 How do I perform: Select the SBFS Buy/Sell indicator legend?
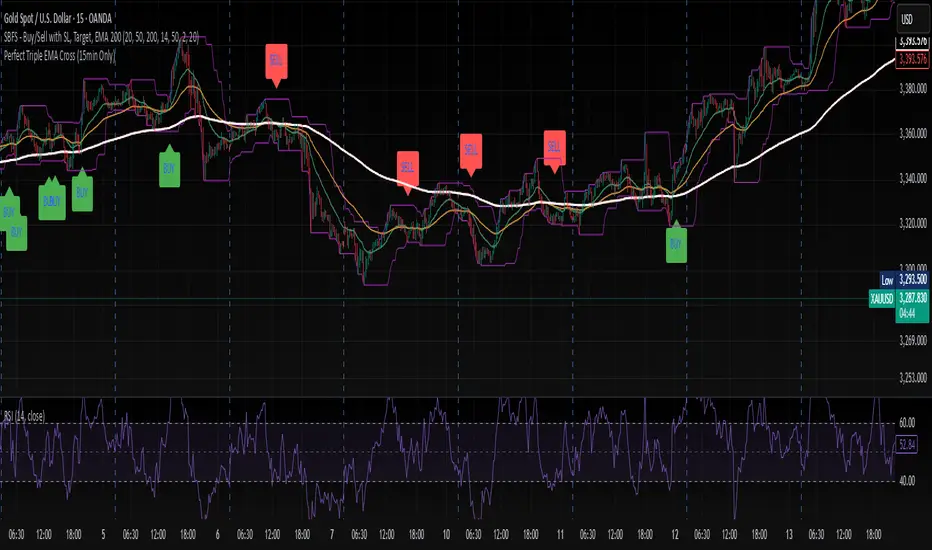pos(102,37)
